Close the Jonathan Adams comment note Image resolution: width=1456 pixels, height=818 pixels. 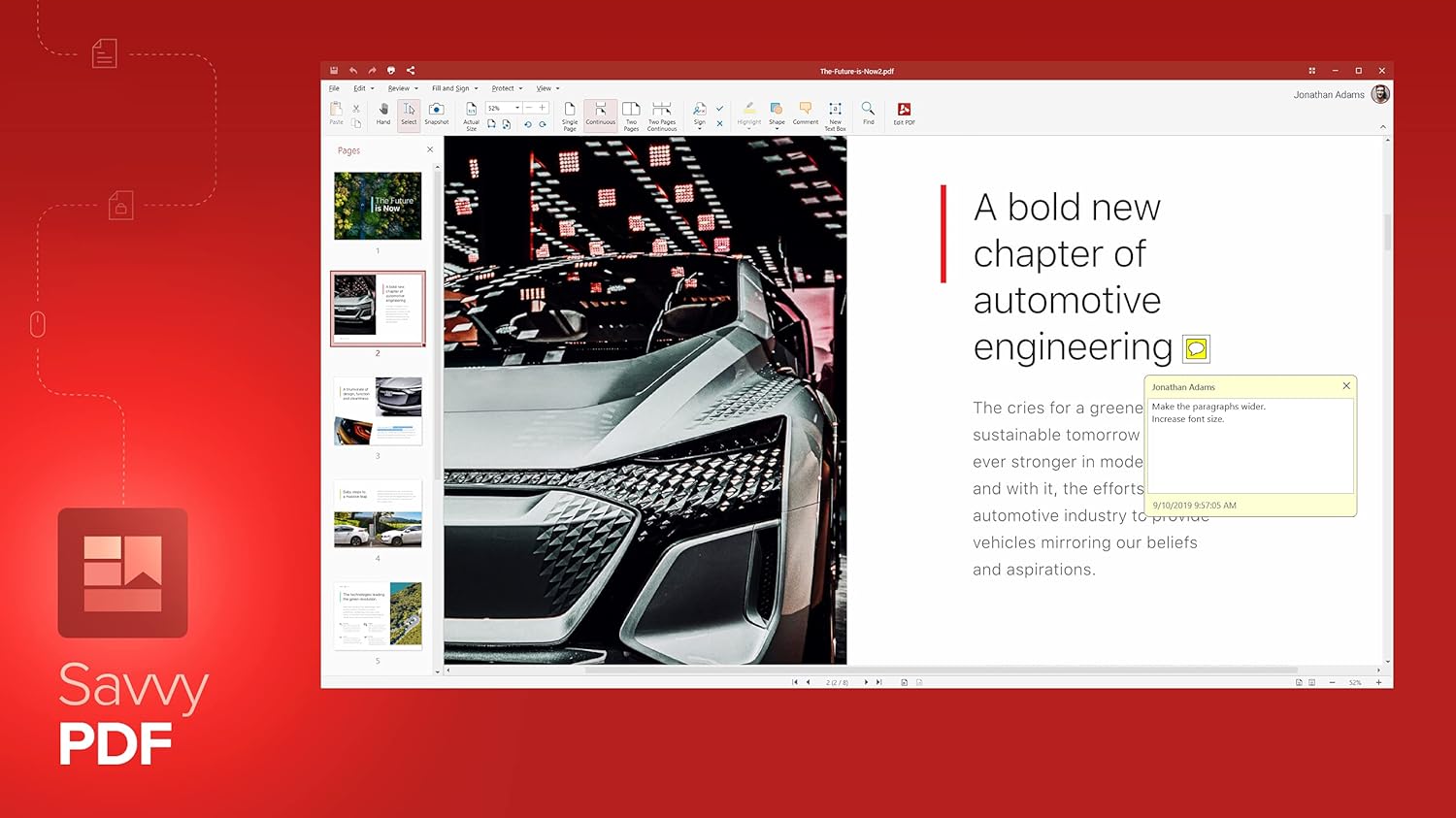click(1346, 386)
